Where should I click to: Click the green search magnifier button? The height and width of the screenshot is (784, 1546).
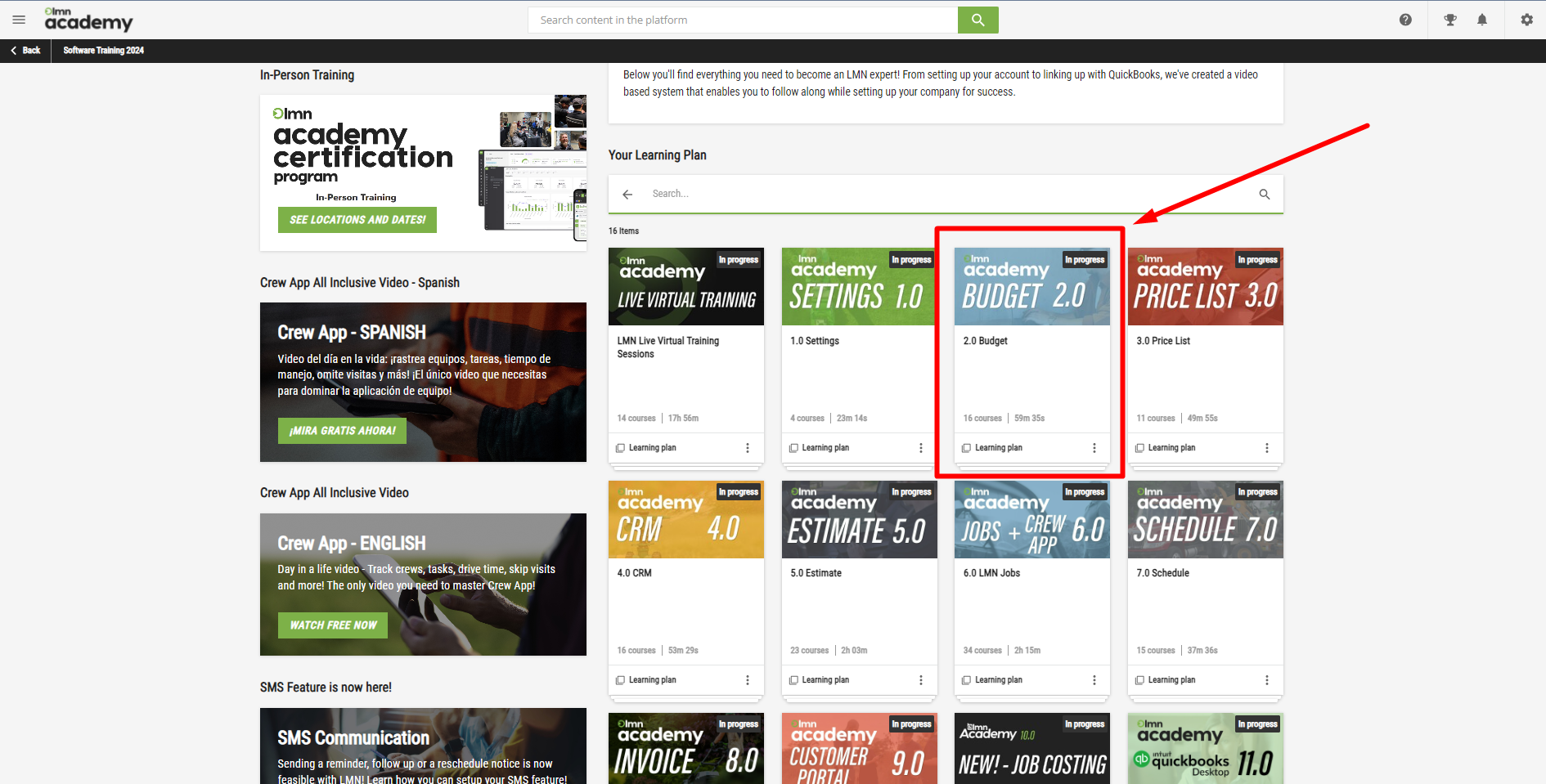point(977,20)
